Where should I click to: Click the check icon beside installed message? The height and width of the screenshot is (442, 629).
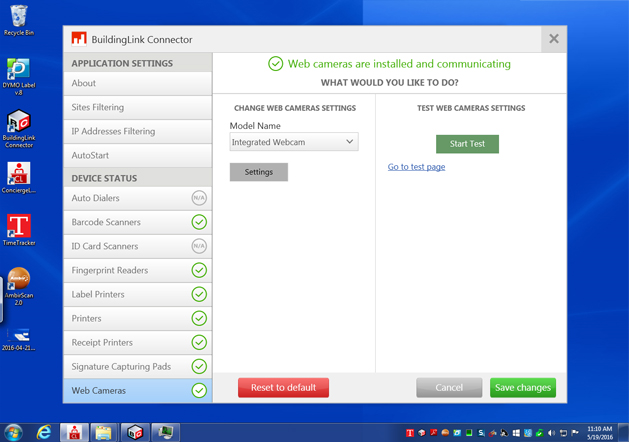[x=276, y=64]
